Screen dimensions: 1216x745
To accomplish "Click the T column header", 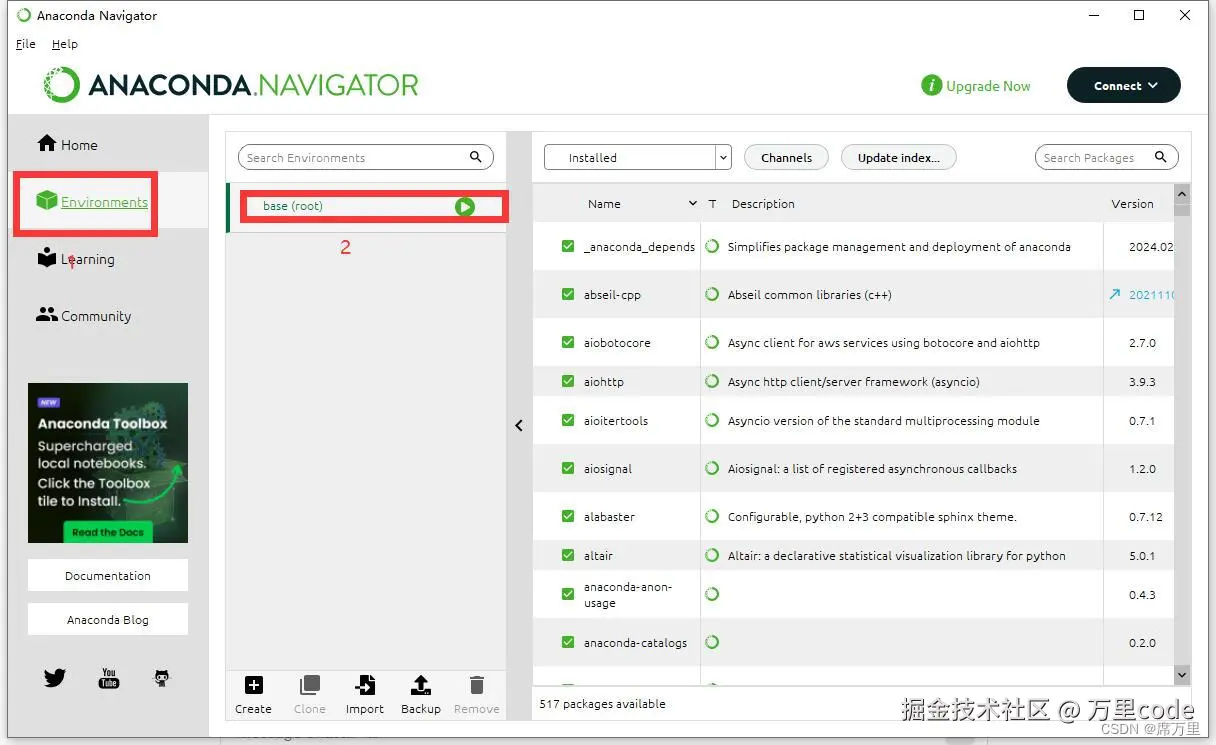I will coord(713,203).
